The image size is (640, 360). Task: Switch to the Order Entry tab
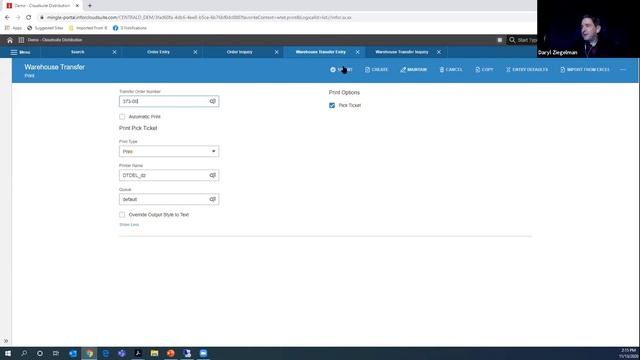pyautogui.click(x=158, y=52)
